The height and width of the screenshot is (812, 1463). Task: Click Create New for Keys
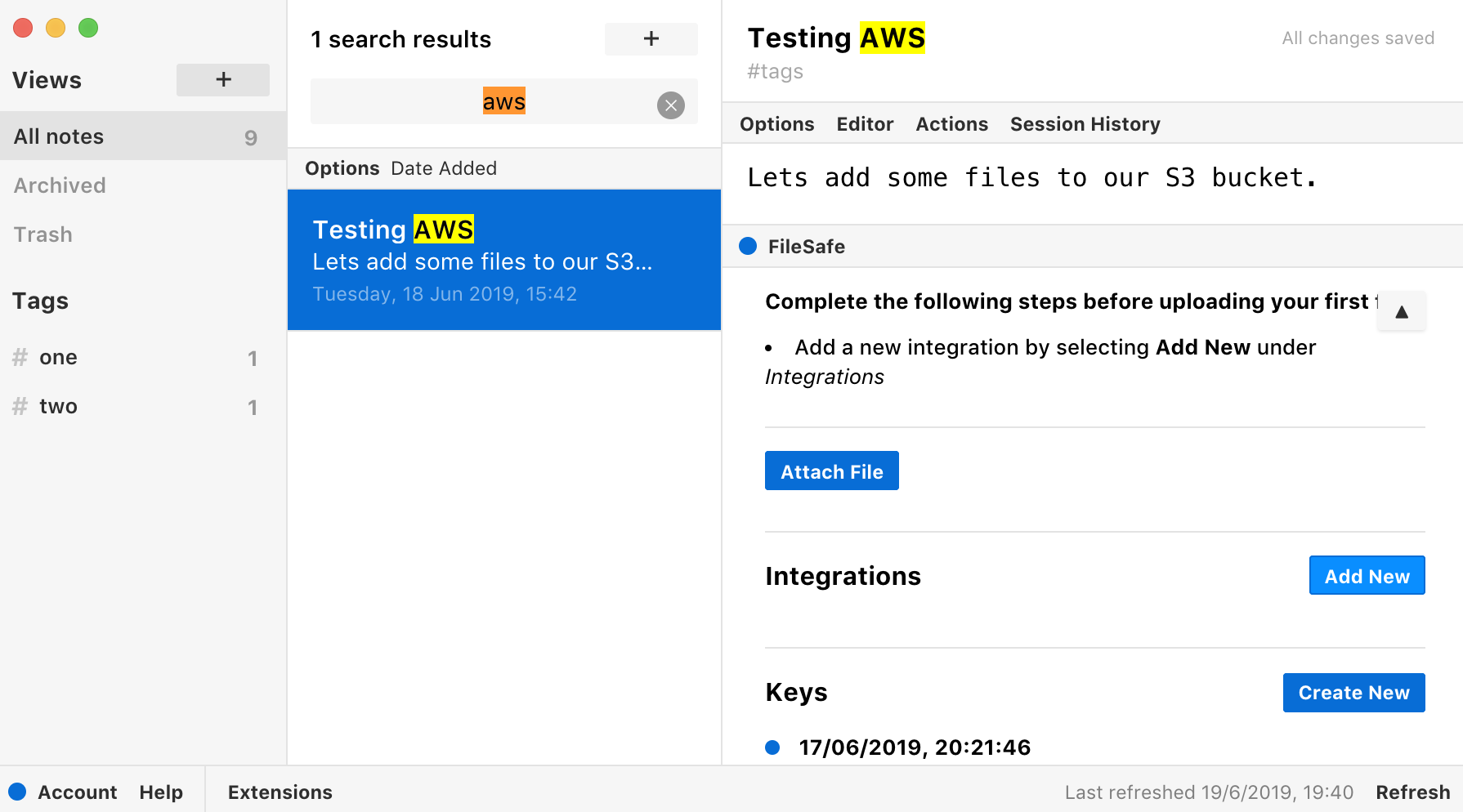pos(1353,693)
